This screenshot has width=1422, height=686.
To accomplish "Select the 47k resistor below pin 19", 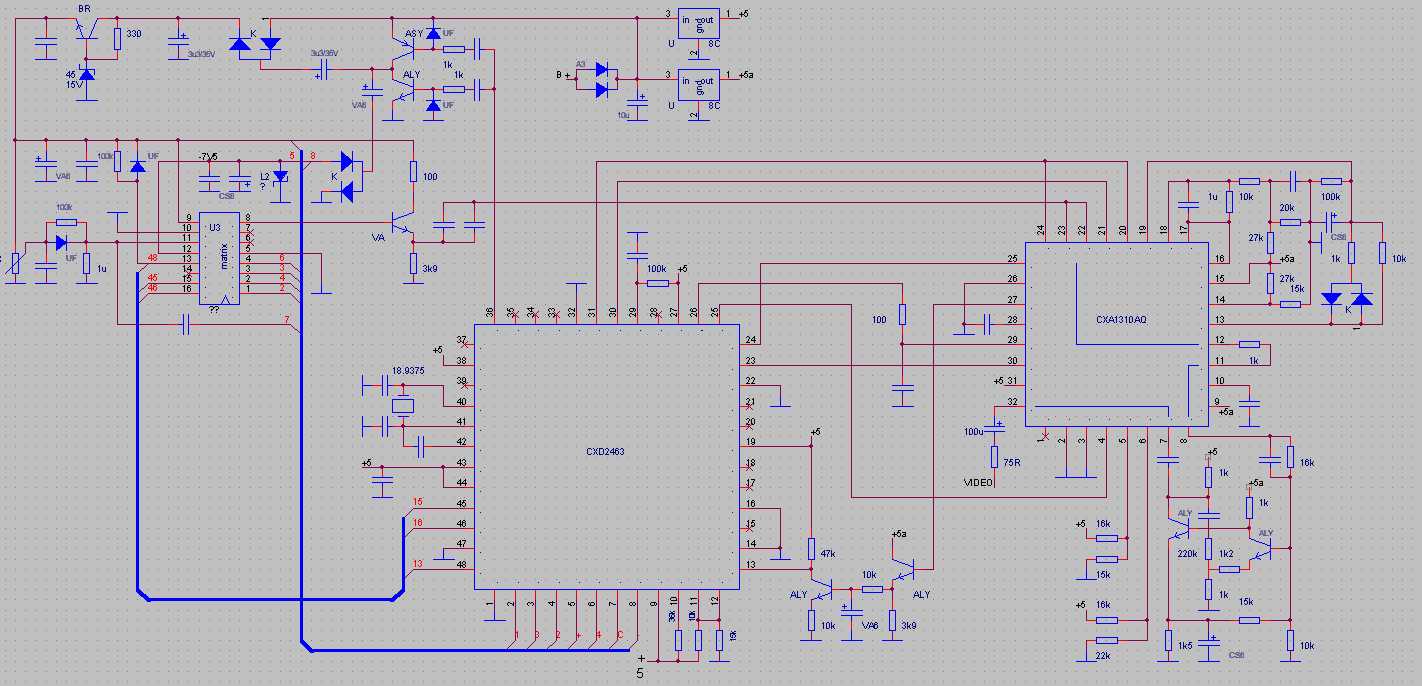I will pyautogui.click(x=812, y=551).
